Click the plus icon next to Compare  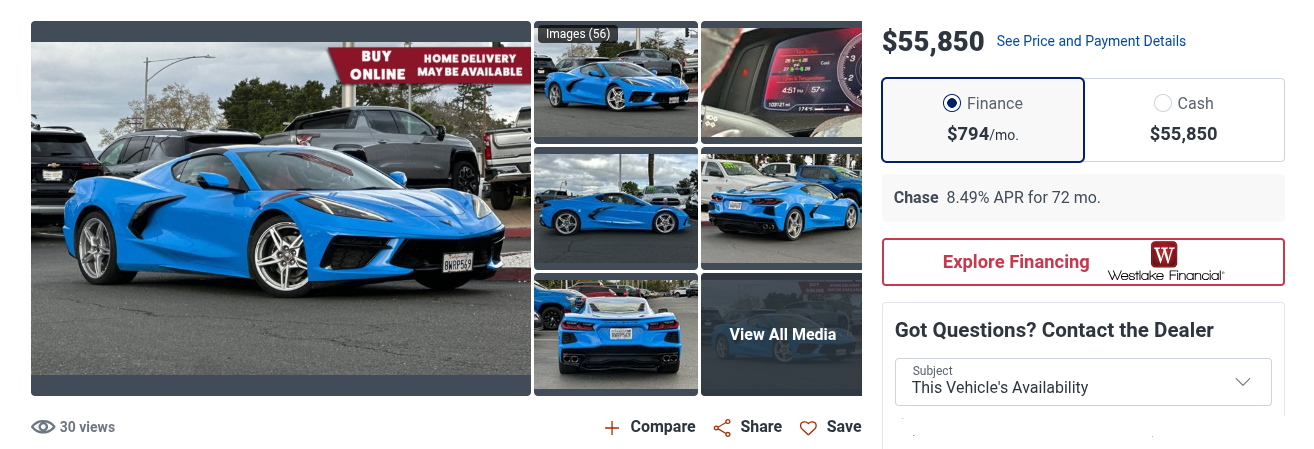tap(612, 428)
